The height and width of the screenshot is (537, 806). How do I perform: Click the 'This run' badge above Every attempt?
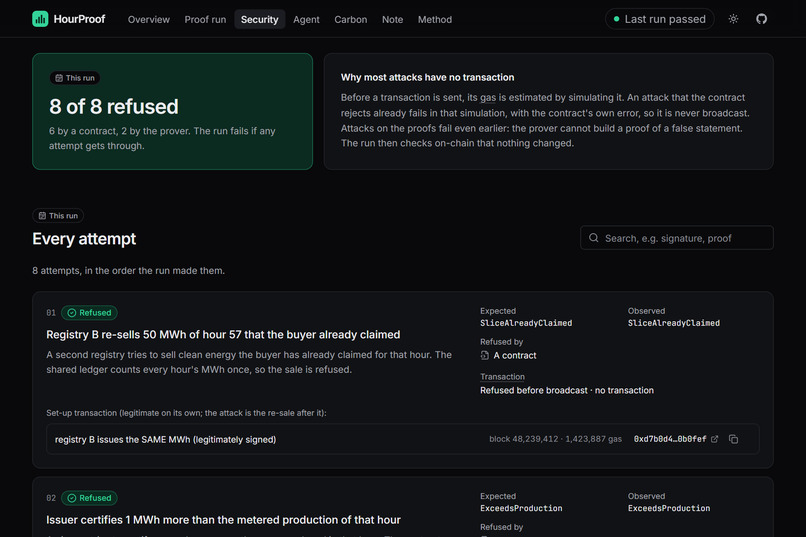(x=58, y=216)
